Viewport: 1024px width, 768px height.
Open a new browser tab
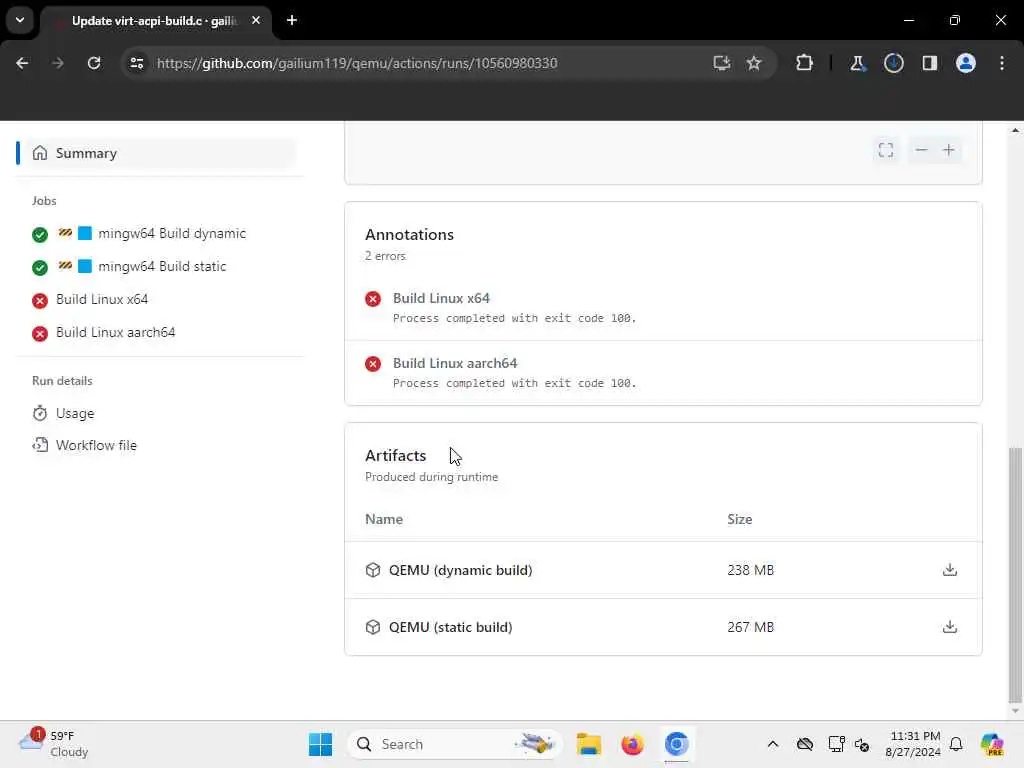point(292,20)
